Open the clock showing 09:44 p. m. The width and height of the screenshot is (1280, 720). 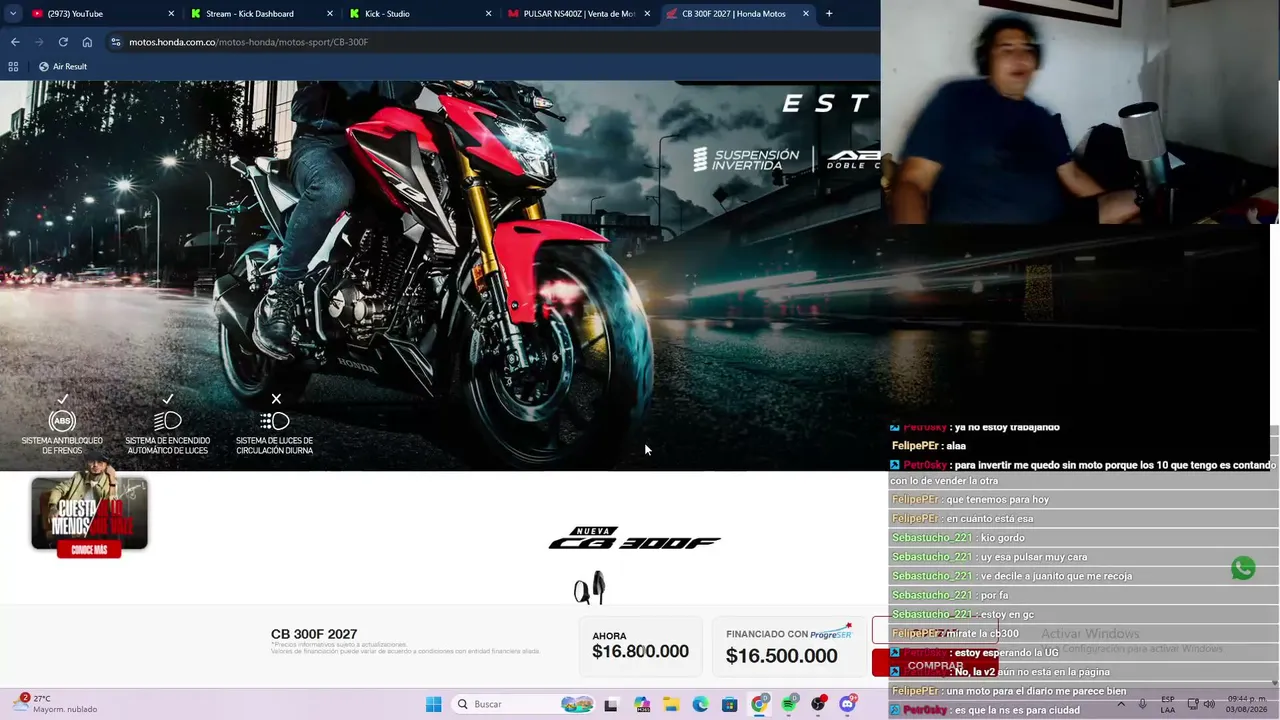pyautogui.click(x=1248, y=704)
